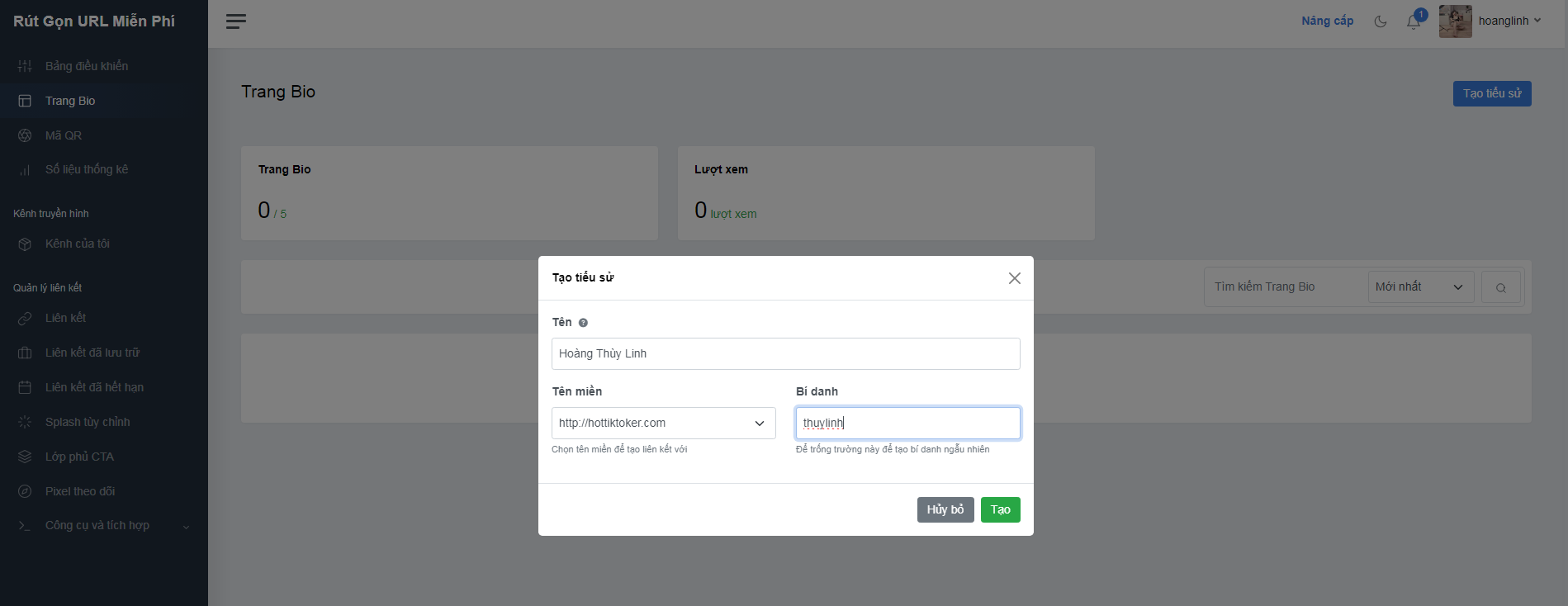The image size is (1568, 606).
Task: Open the notifications bell
Action: [1414, 21]
